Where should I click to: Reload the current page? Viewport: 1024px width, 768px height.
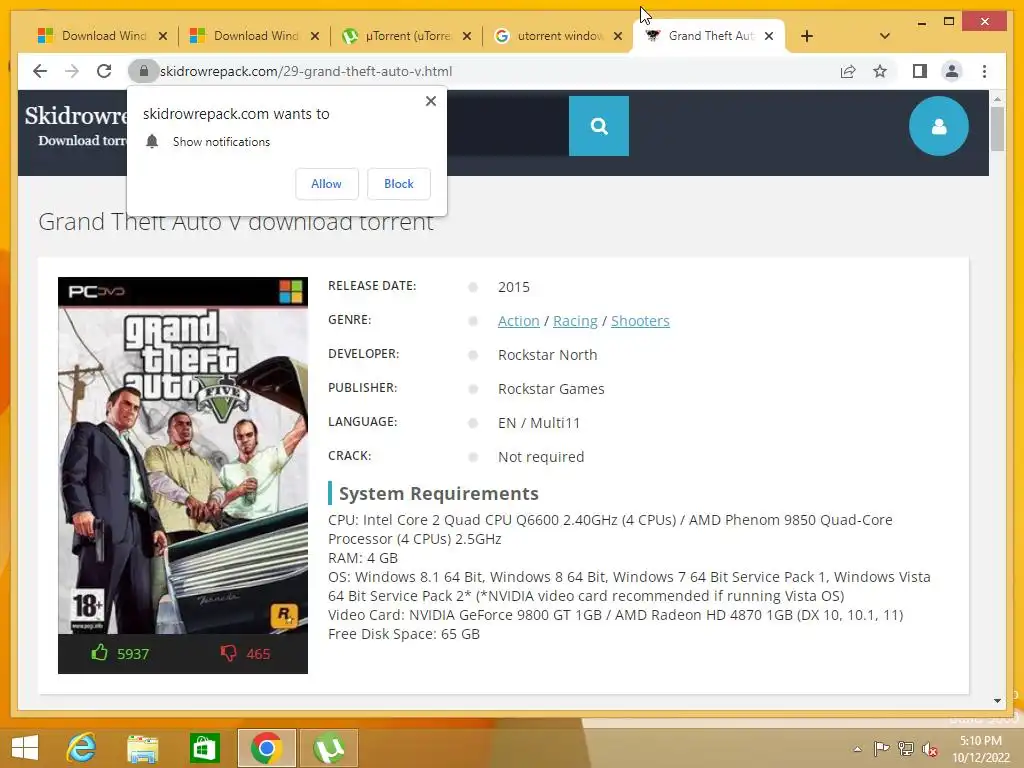pyautogui.click(x=104, y=71)
